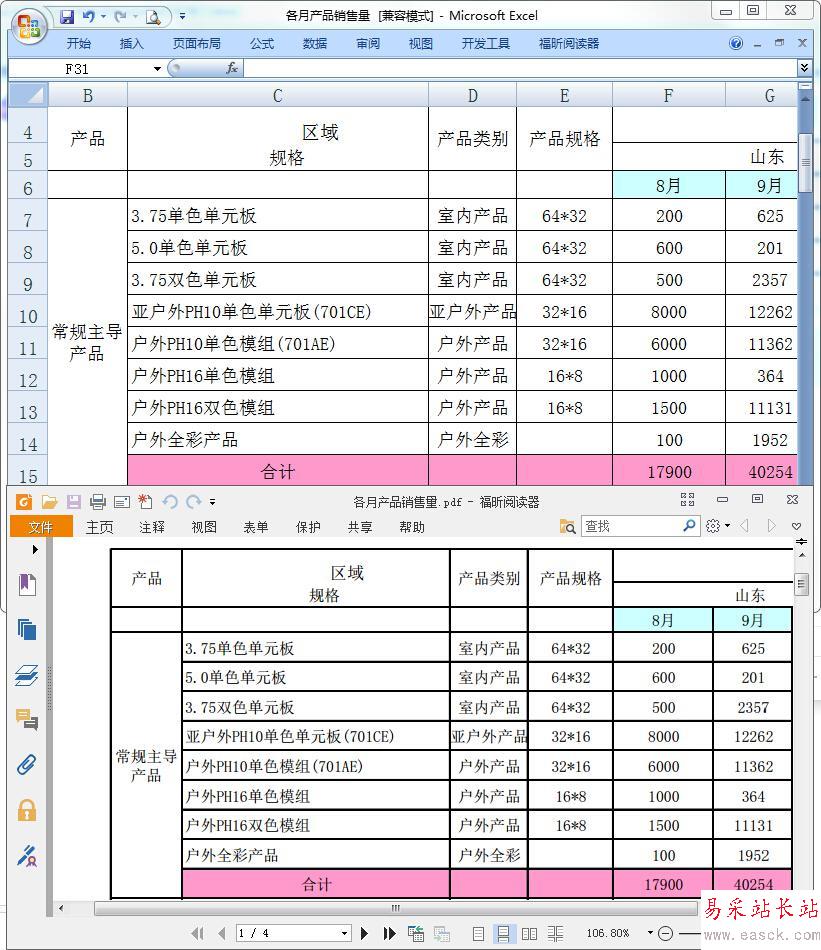Open Foxit quick access customize arrow

(x=212, y=502)
